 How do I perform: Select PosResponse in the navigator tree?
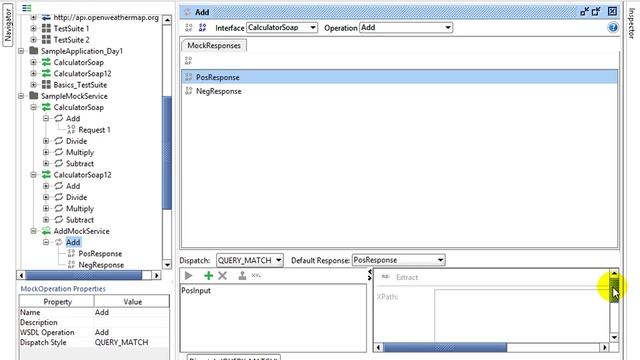[100, 253]
